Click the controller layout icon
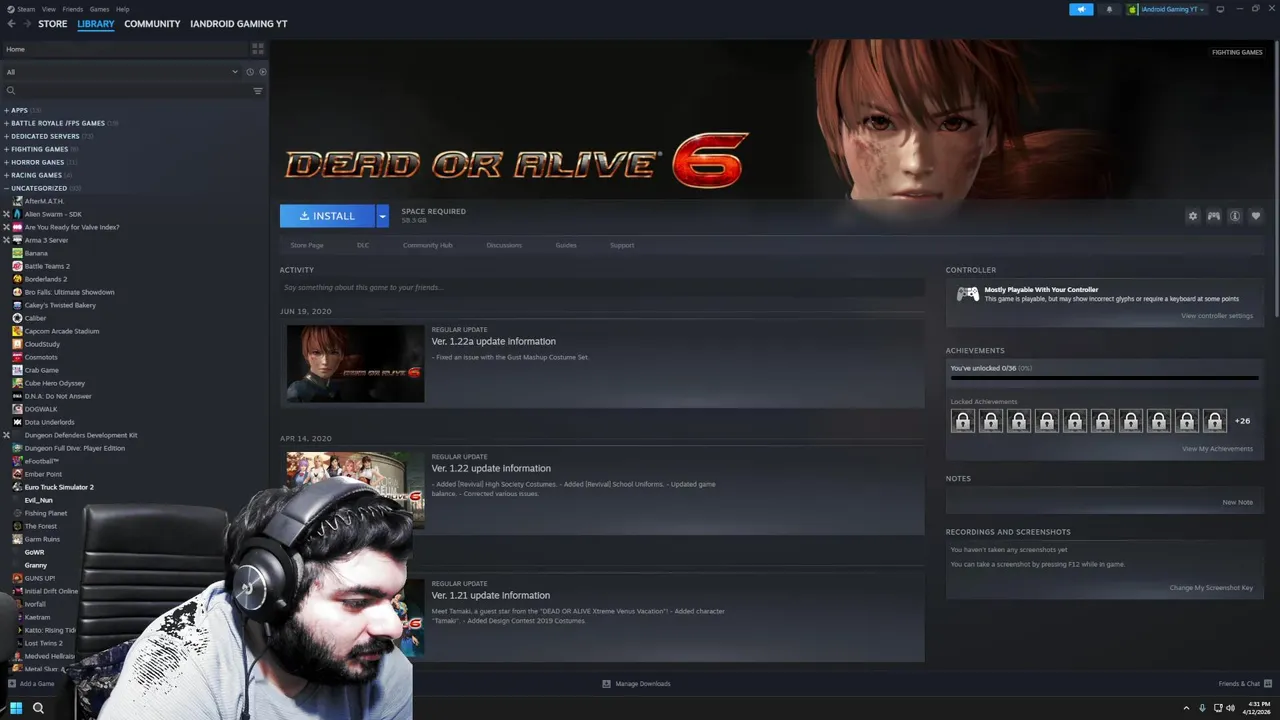Viewport: 1280px width, 720px height. click(1214, 216)
